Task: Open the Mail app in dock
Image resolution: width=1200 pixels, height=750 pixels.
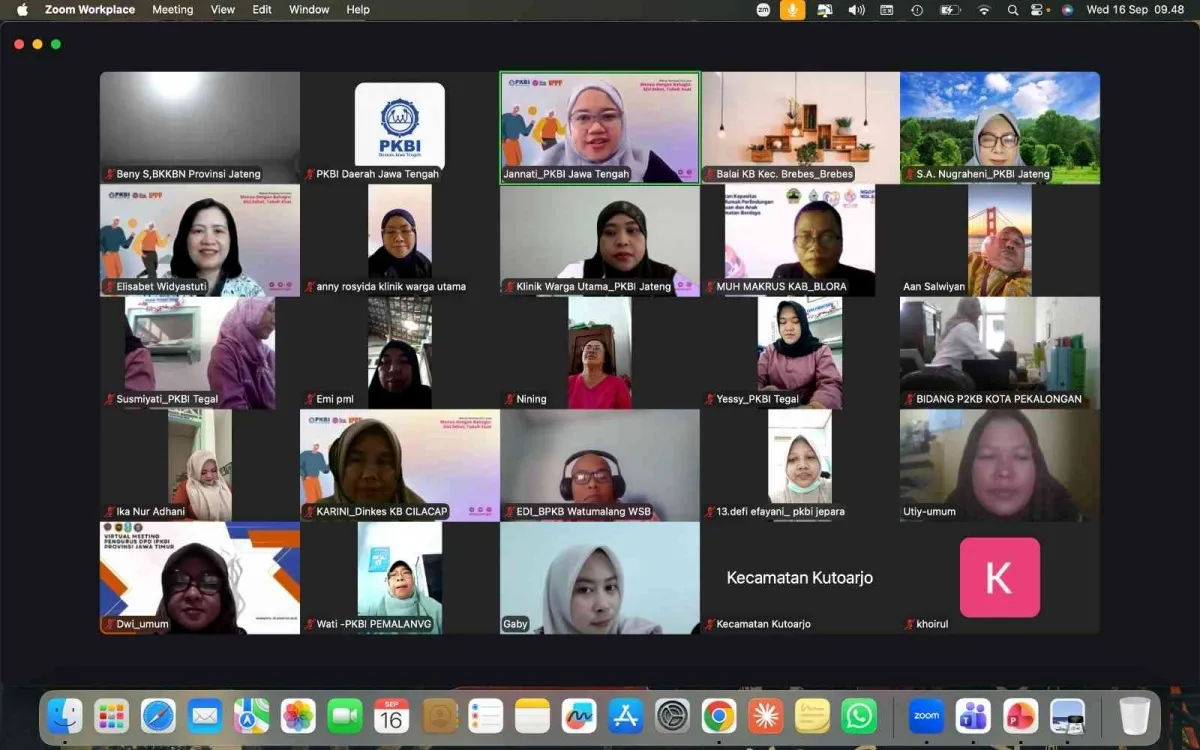Action: pyautogui.click(x=205, y=716)
